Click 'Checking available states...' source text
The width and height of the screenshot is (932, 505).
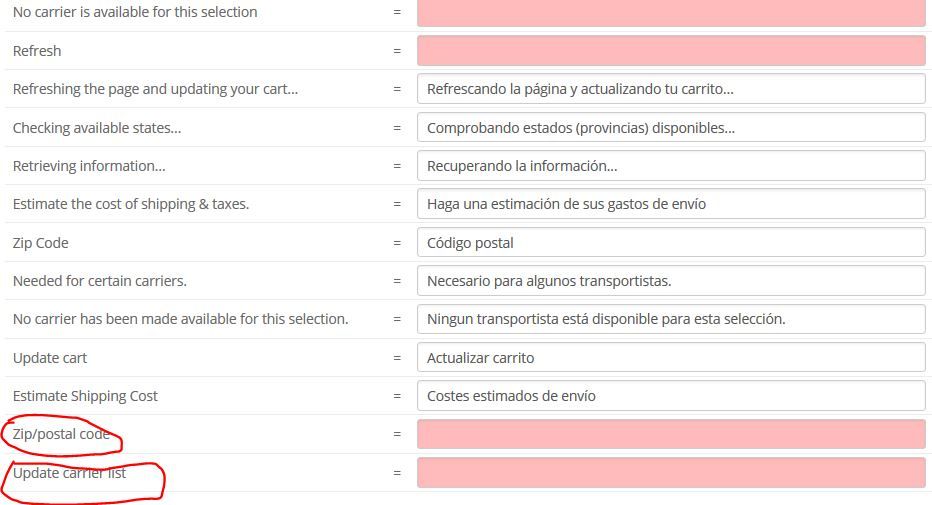[x=97, y=128]
